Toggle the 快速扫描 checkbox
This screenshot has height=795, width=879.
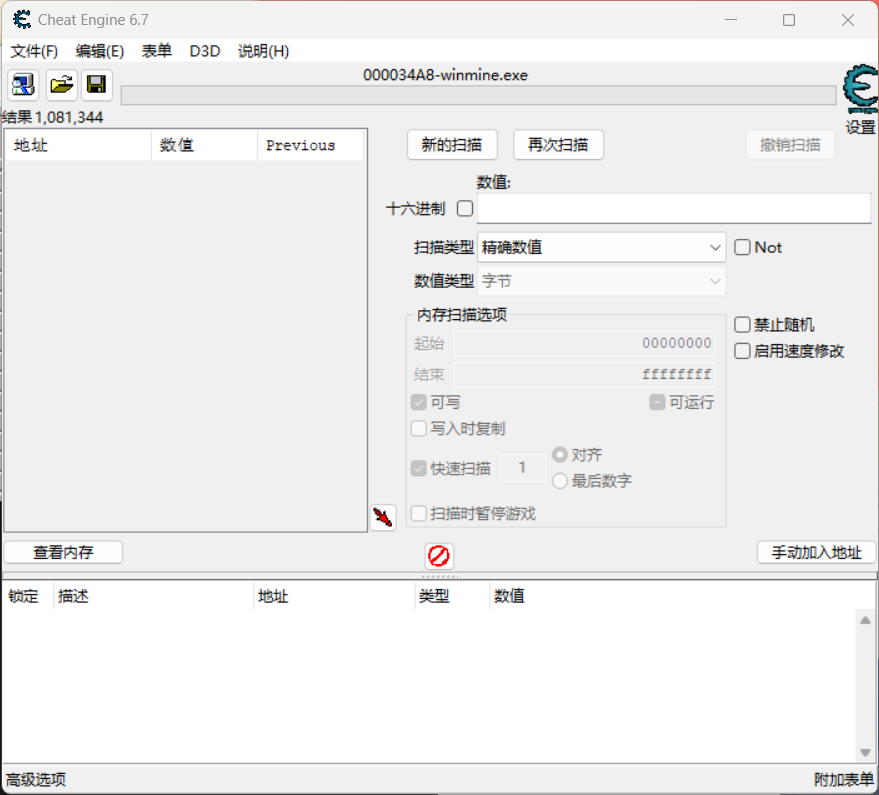419,468
